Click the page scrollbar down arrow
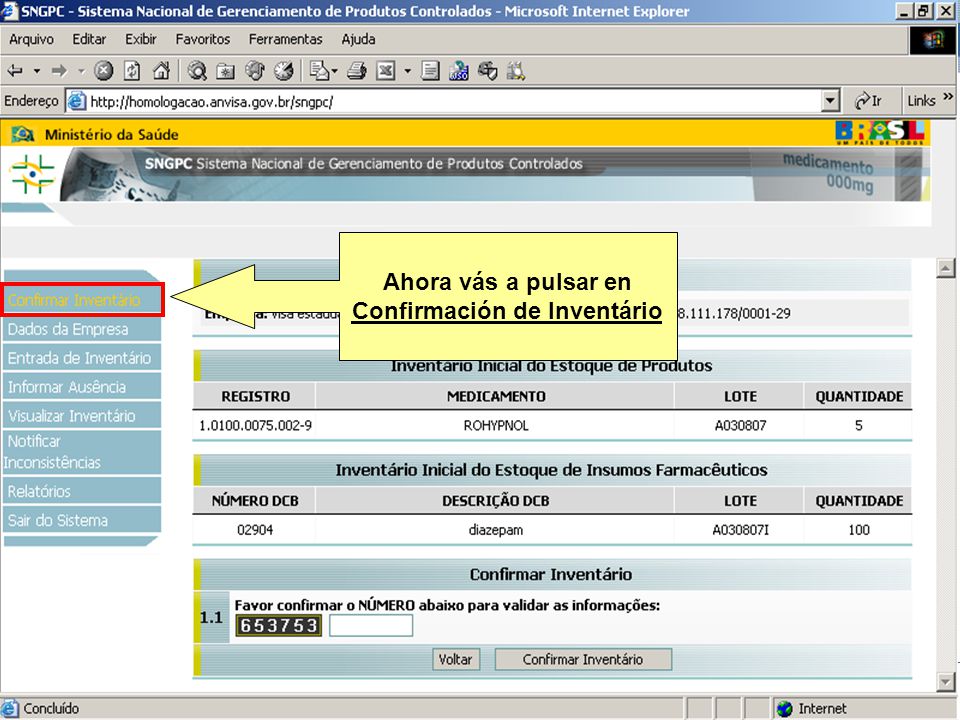This screenshot has height=720, width=960. point(945,681)
